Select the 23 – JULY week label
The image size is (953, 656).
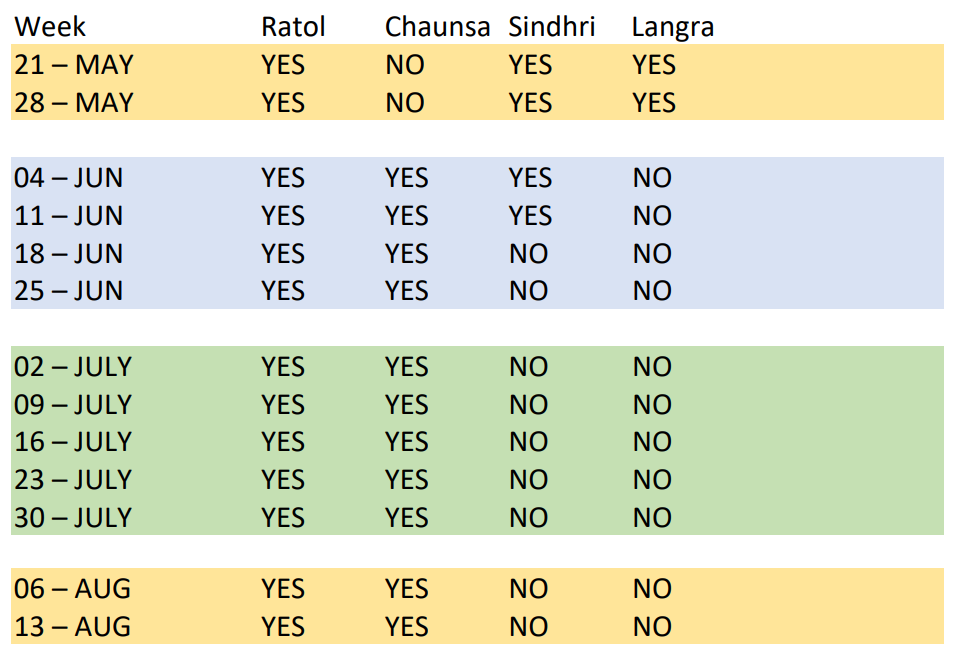click(73, 480)
